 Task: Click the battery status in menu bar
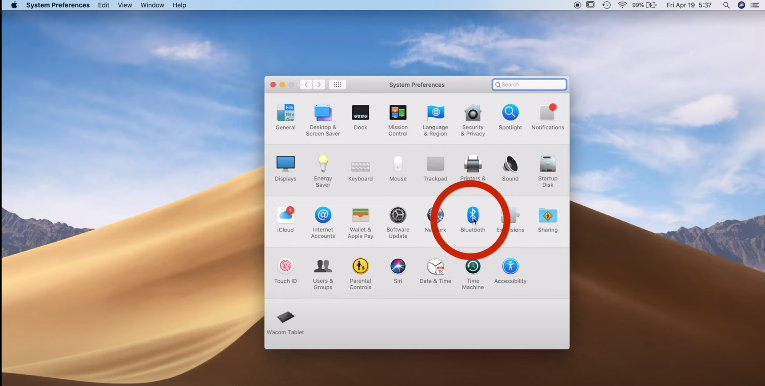pyautogui.click(x=644, y=5)
